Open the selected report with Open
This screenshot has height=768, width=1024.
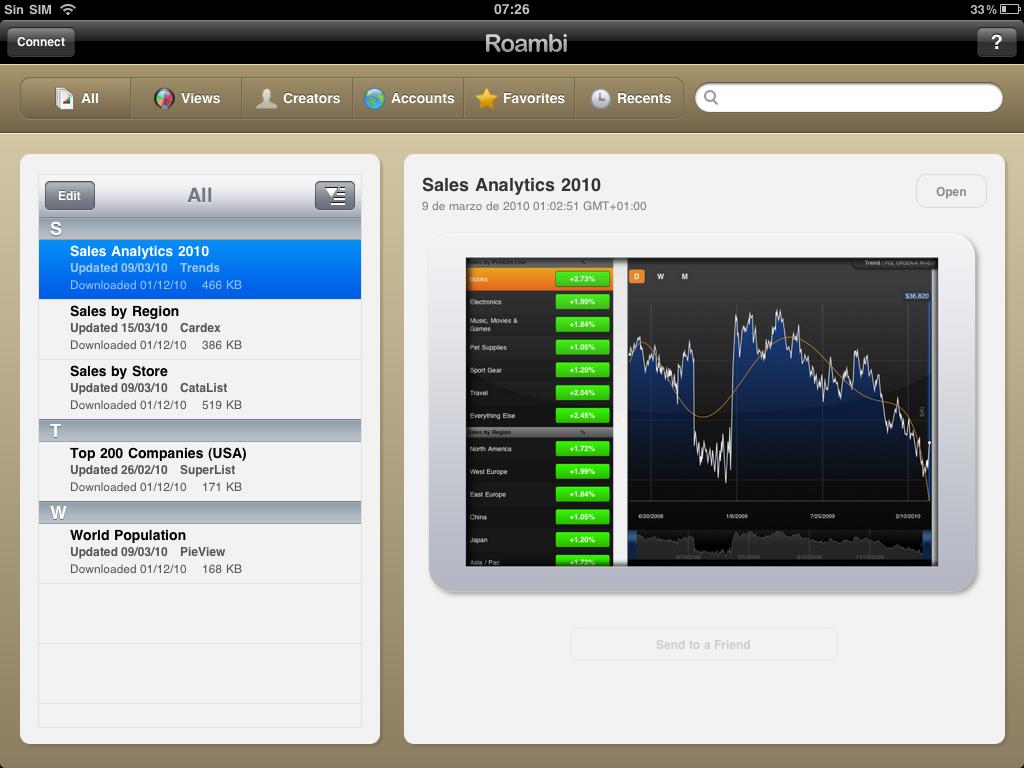[950, 192]
